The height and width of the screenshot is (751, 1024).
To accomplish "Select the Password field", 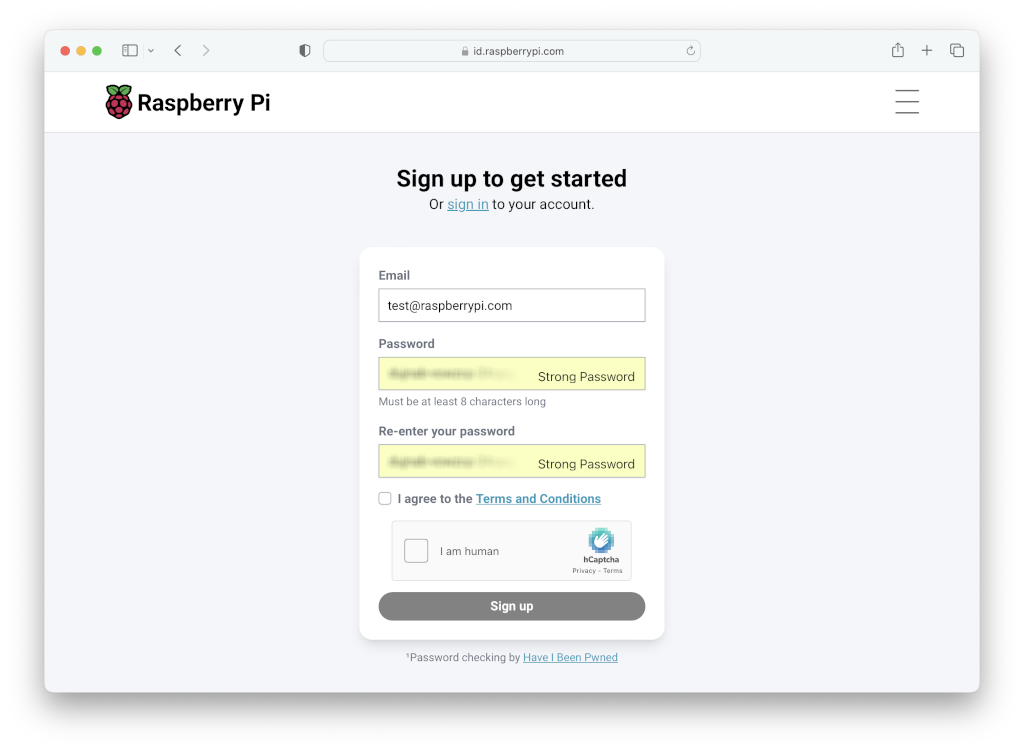I will 512,374.
